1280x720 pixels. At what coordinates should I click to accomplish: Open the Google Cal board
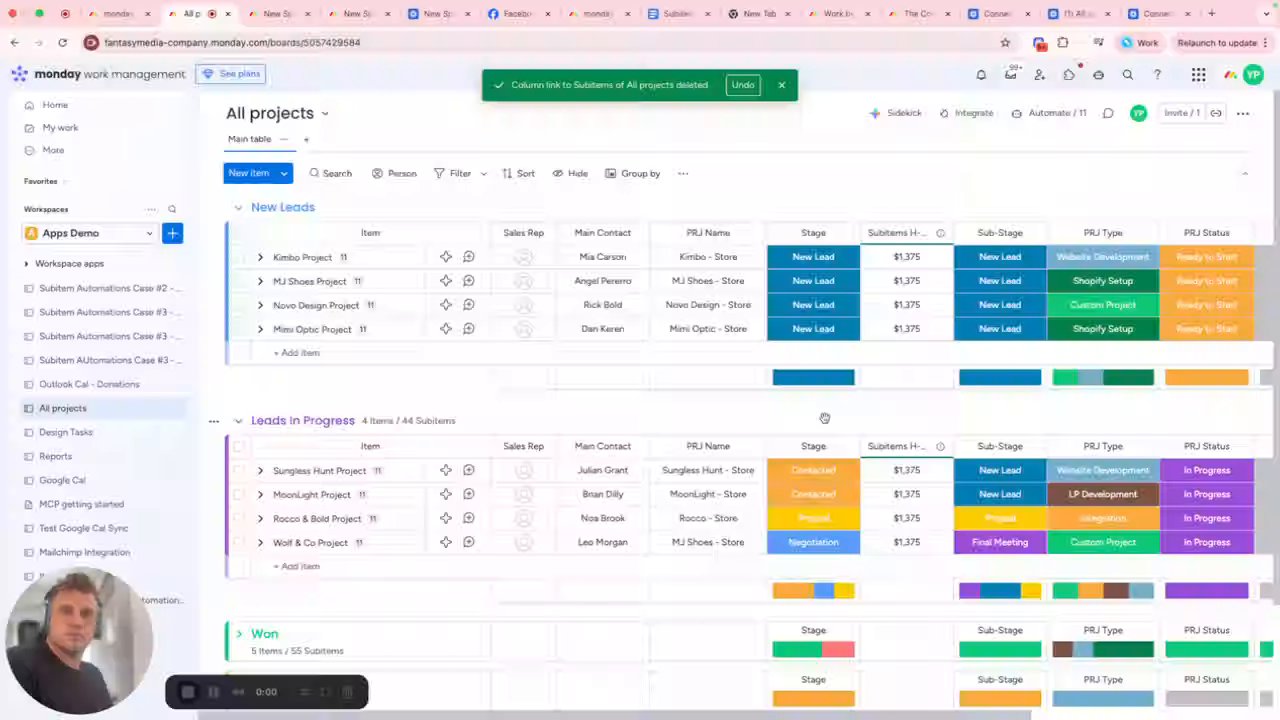62,480
